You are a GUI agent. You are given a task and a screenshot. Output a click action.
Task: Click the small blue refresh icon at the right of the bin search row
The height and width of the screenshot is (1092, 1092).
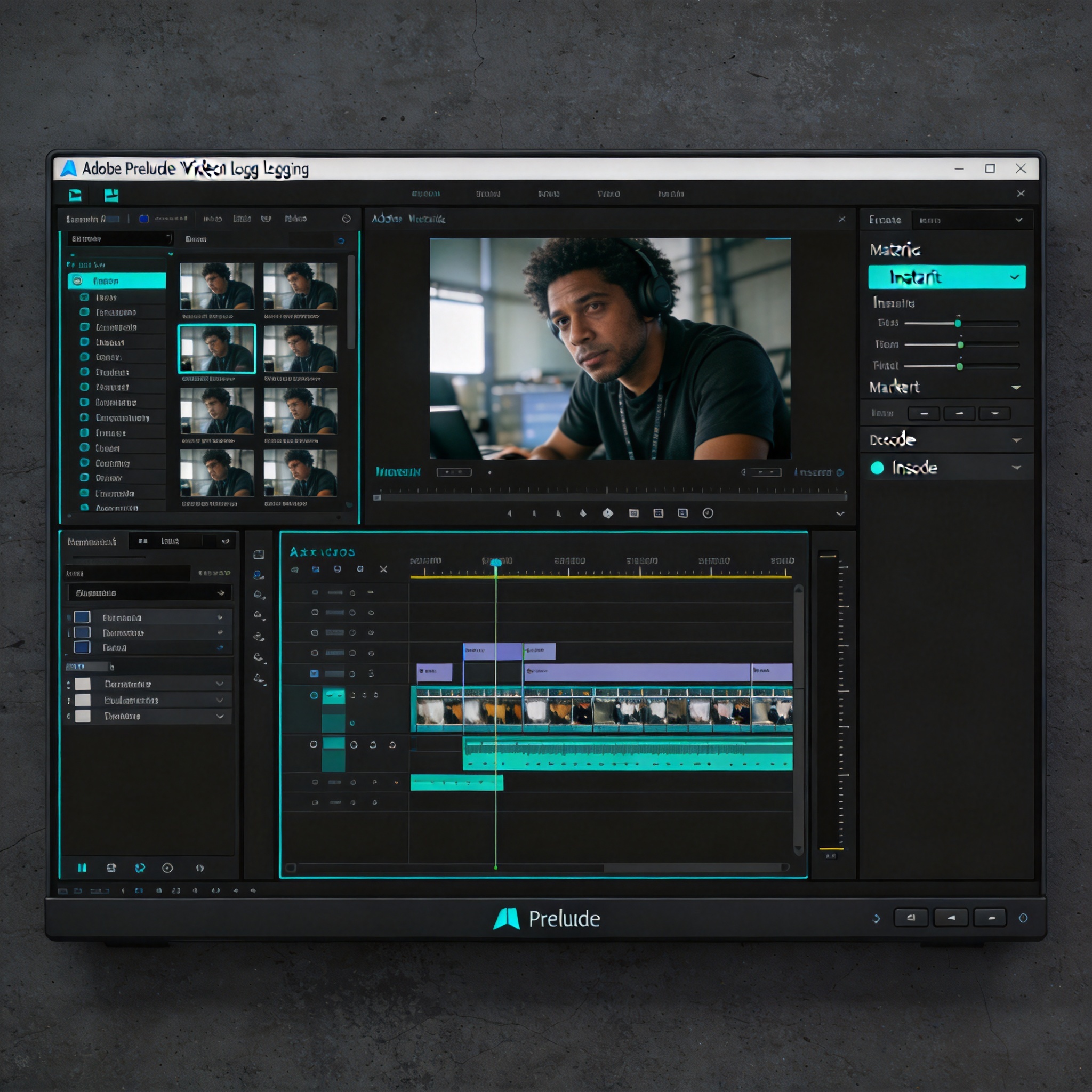341,241
